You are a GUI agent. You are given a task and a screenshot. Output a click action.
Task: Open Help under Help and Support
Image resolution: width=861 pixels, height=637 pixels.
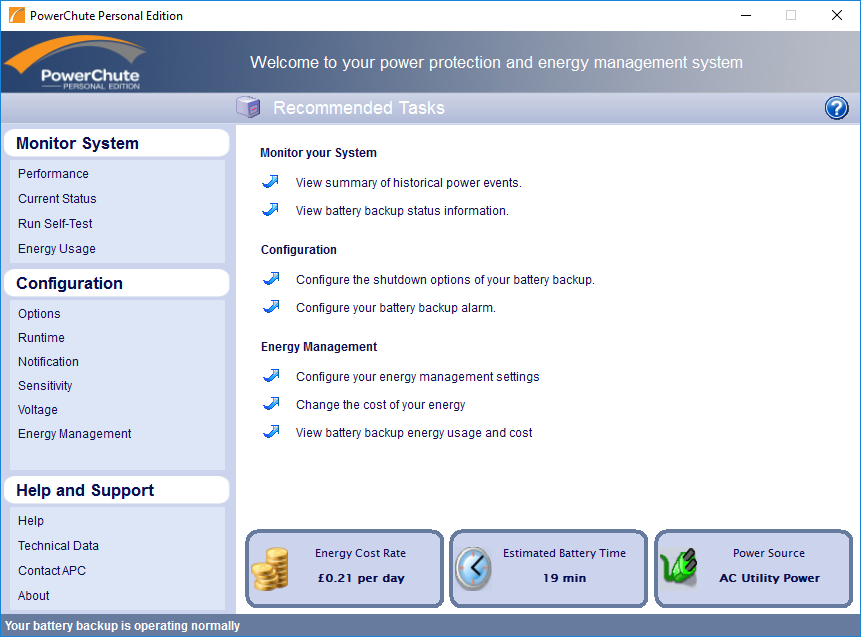pos(31,521)
